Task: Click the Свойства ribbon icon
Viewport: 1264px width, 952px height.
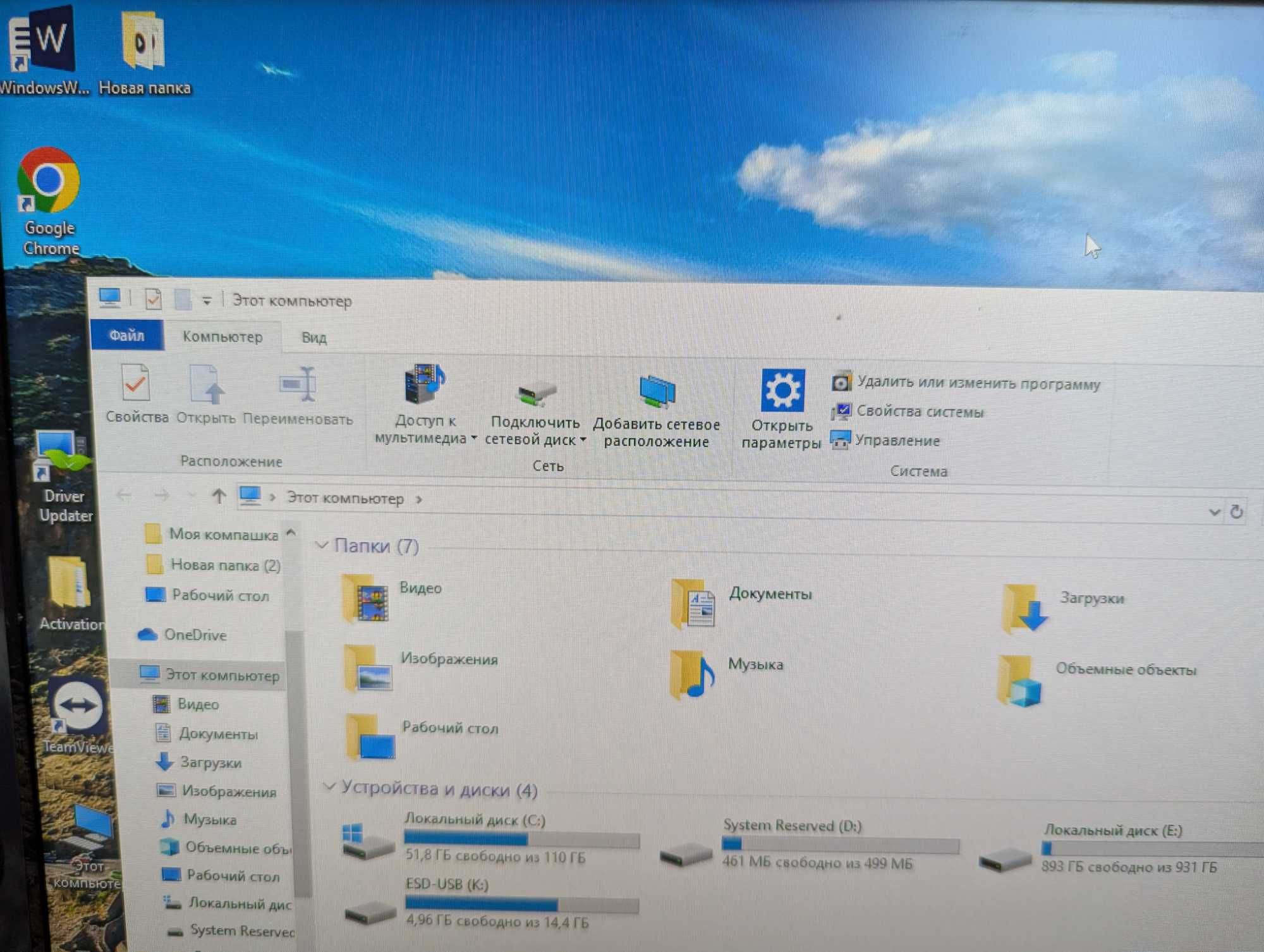Action: point(137,393)
